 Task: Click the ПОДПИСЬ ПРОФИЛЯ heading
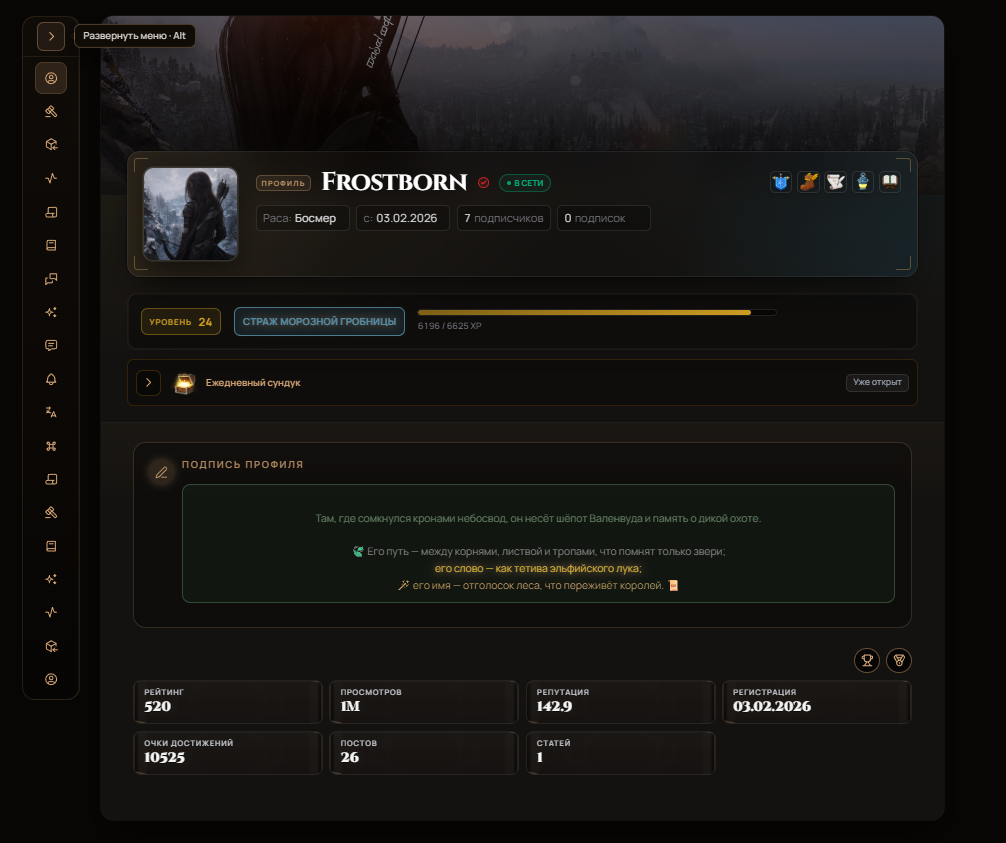(x=243, y=464)
